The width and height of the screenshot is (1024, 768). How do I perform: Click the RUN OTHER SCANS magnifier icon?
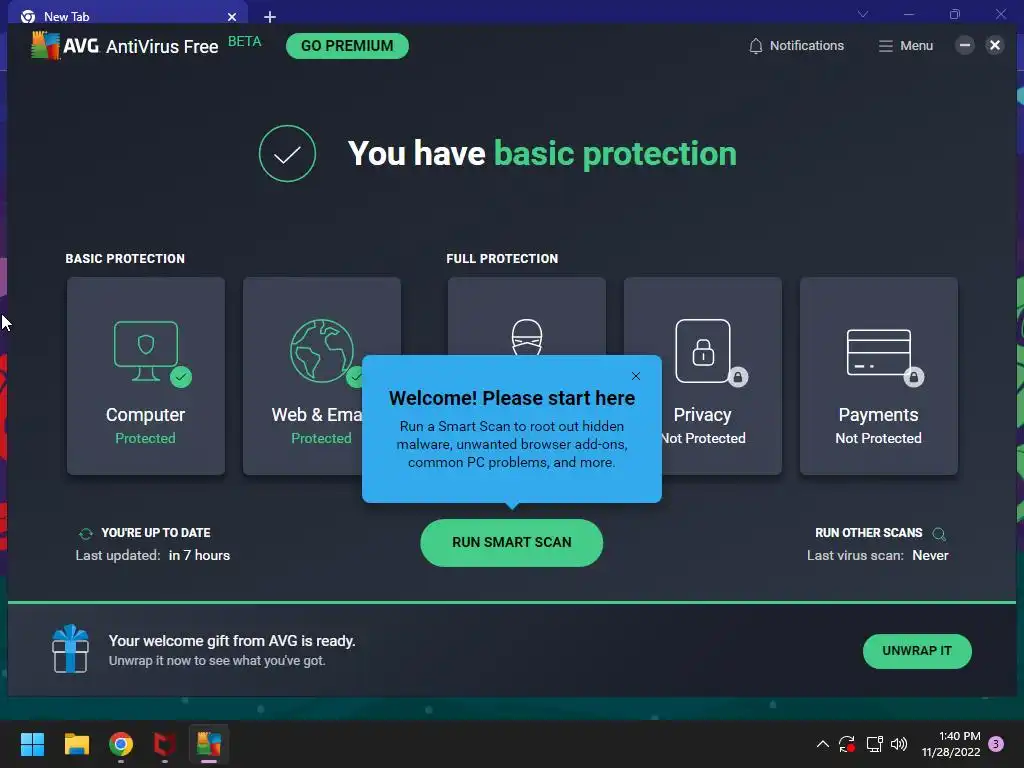[939, 534]
